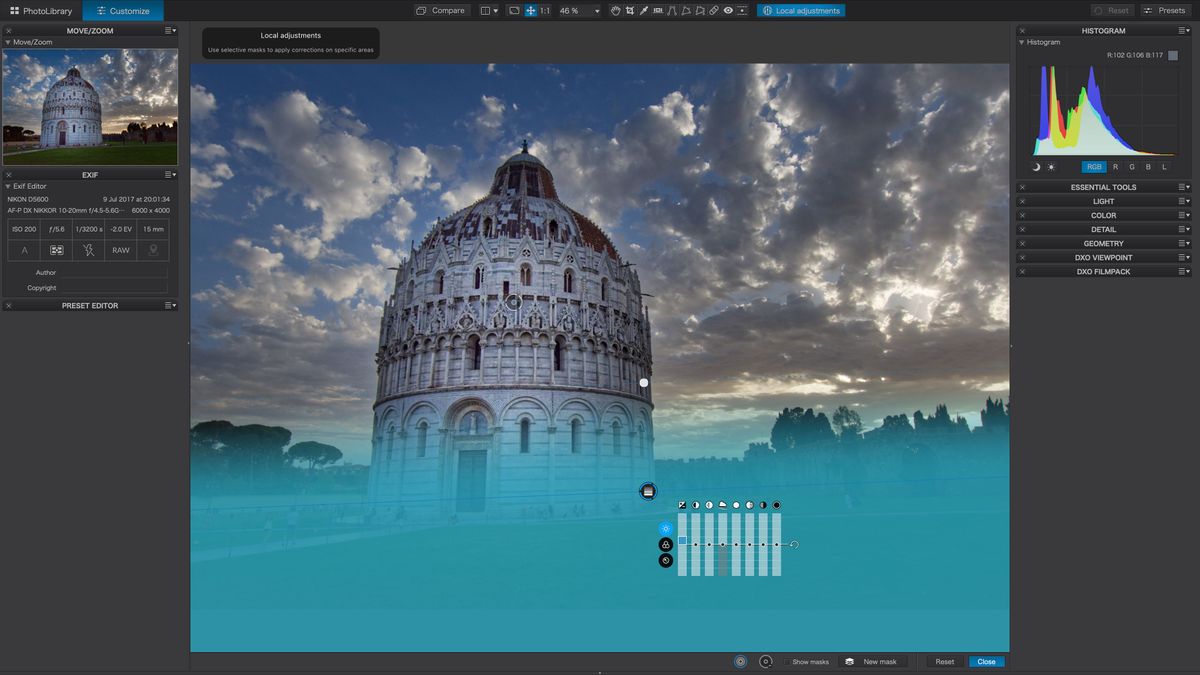The height and width of the screenshot is (675, 1200).
Task: Click the histogram color sample swatch
Action: click(1173, 56)
